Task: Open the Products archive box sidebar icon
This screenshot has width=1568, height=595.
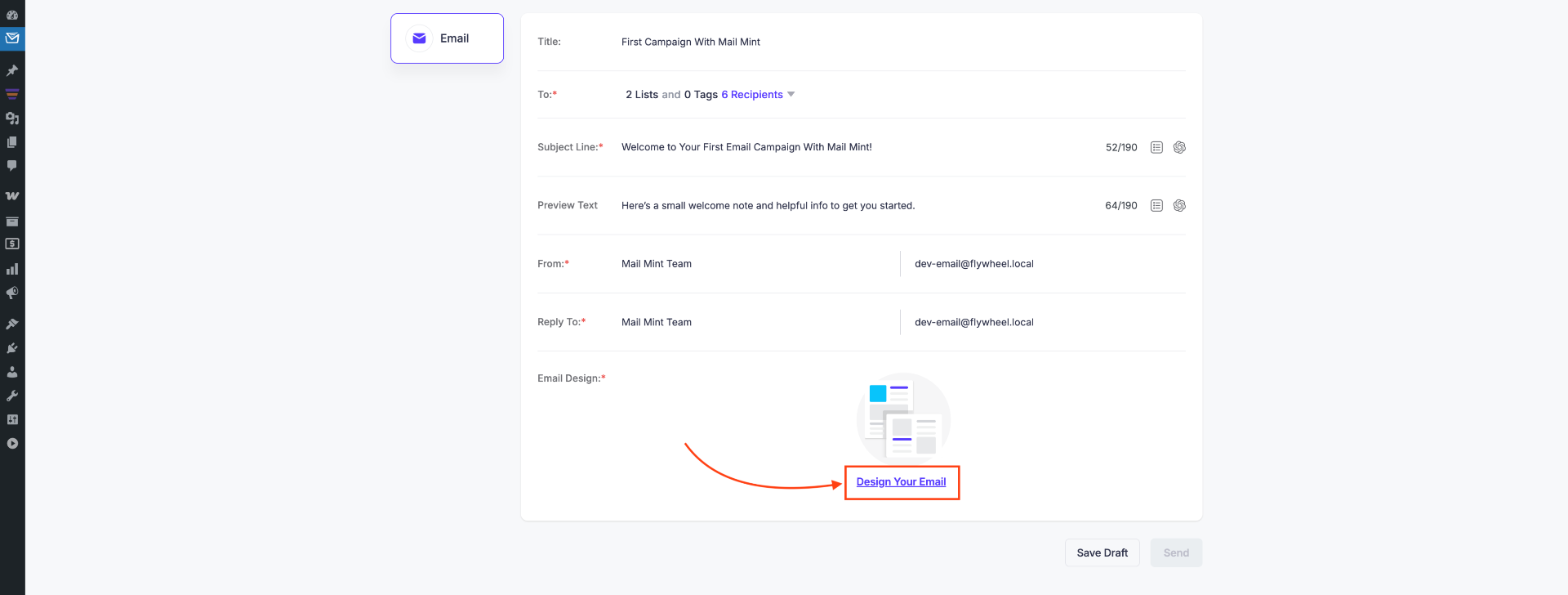Action: coord(12,221)
